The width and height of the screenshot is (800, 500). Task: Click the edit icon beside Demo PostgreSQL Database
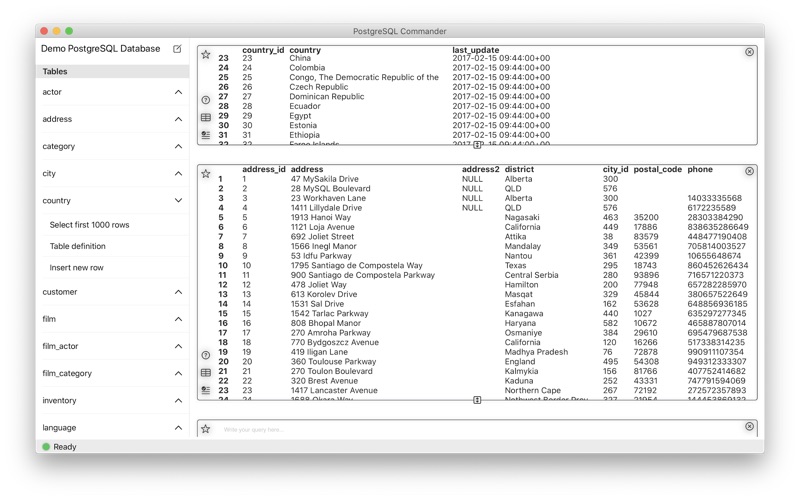click(177, 49)
